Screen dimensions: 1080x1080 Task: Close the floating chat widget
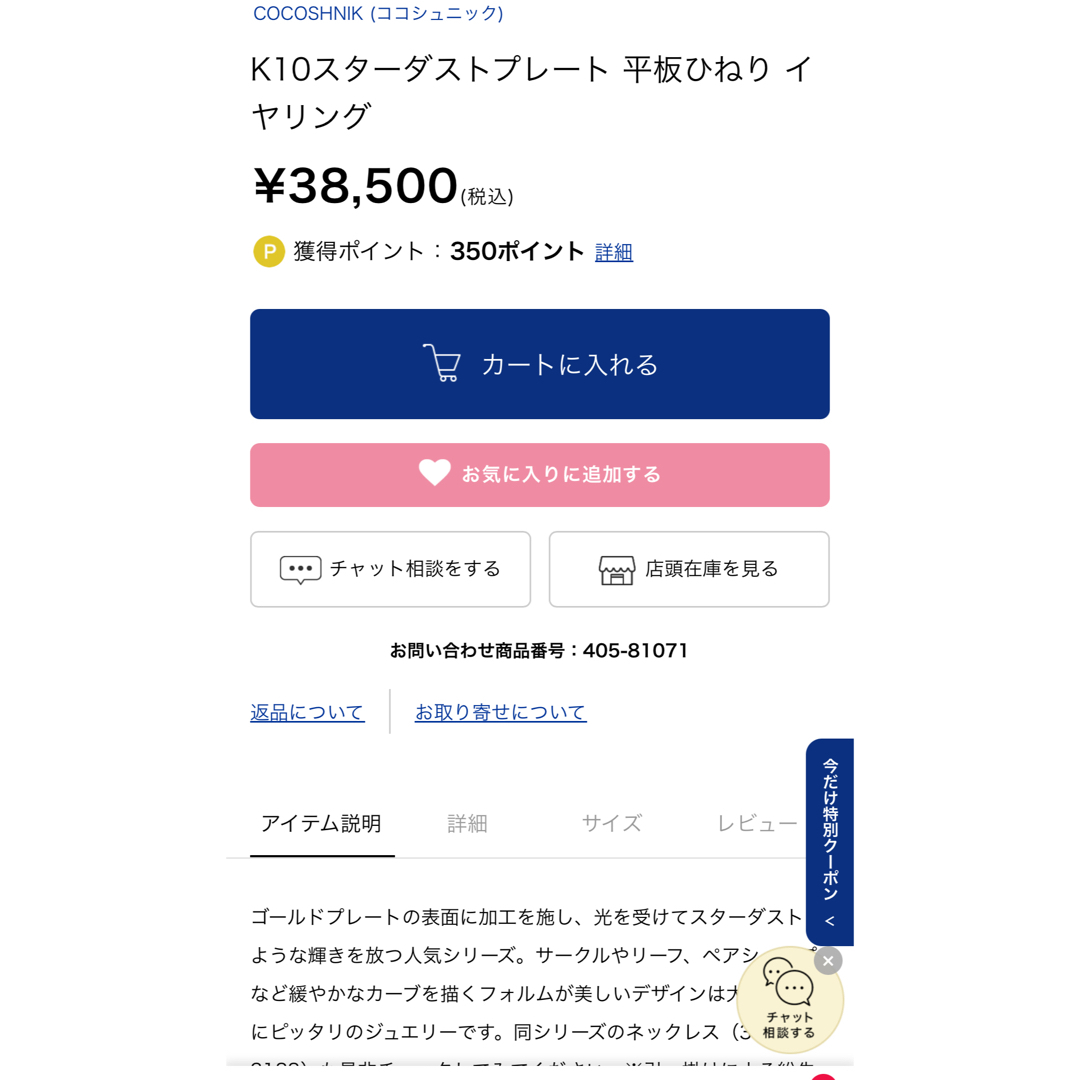pos(828,961)
